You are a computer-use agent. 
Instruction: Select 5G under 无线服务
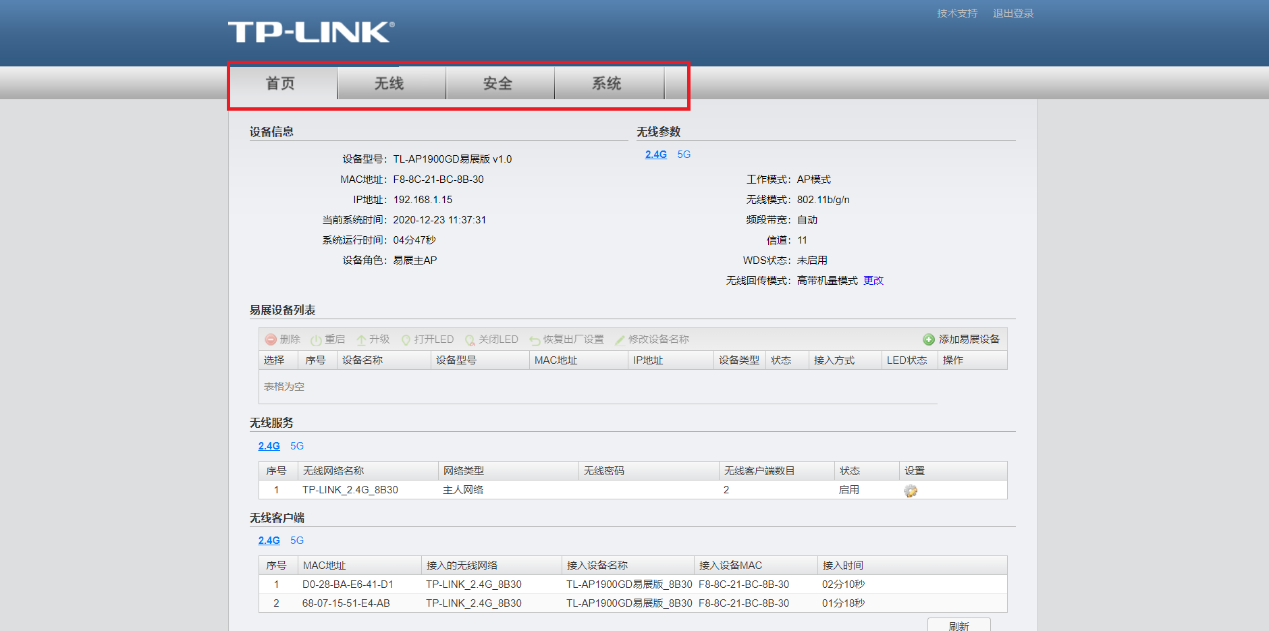click(x=297, y=446)
